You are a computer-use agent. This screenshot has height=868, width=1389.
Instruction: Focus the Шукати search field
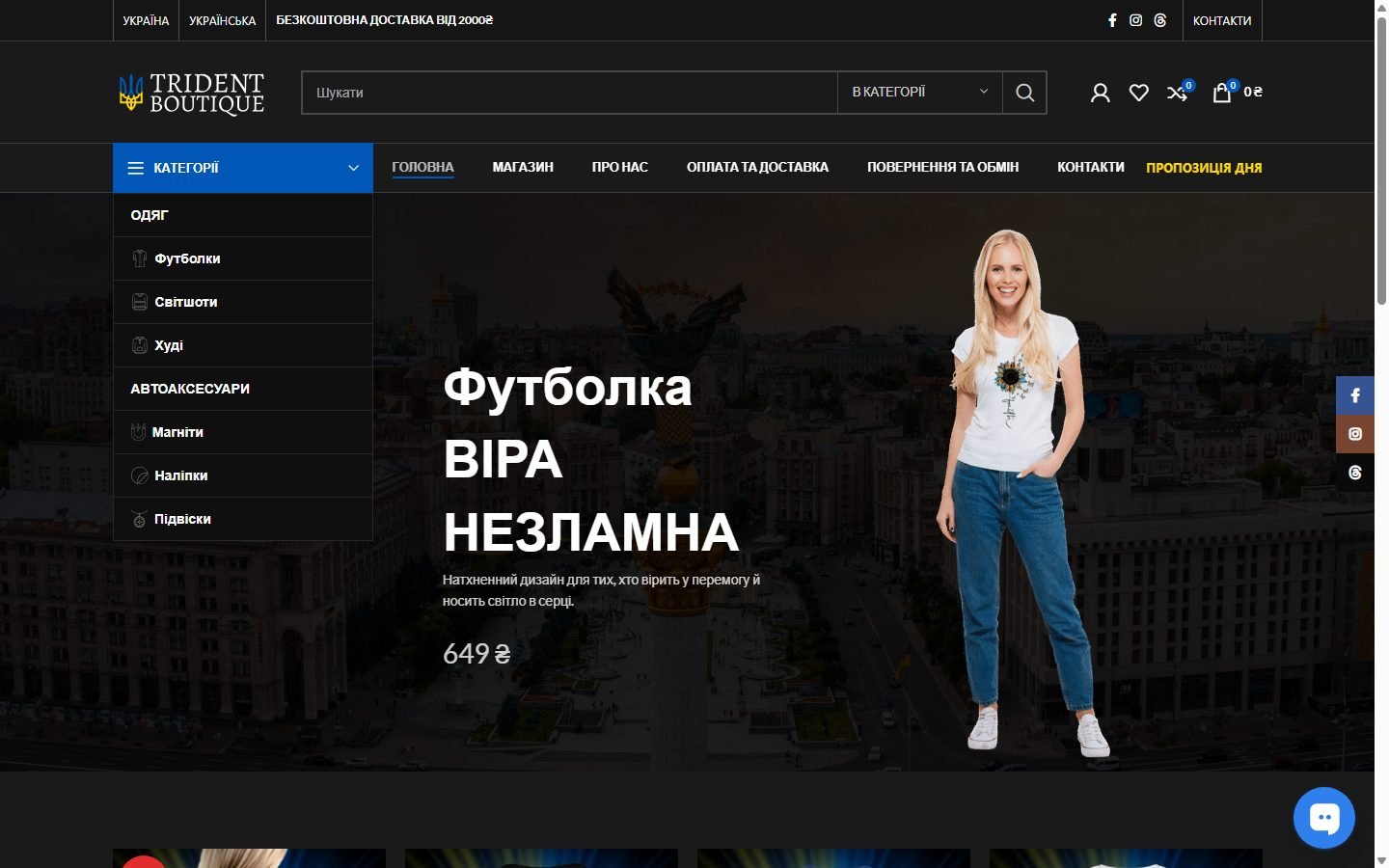pyautogui.click(x=569, y=93)
